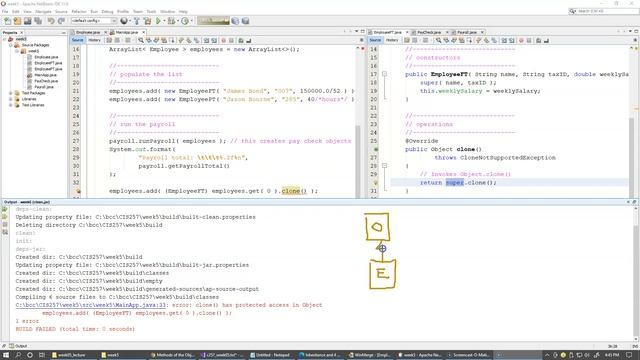The image size is (640, 360).
Task: Open the File menu
Action: pyautogui.click(x=5, y=11)
